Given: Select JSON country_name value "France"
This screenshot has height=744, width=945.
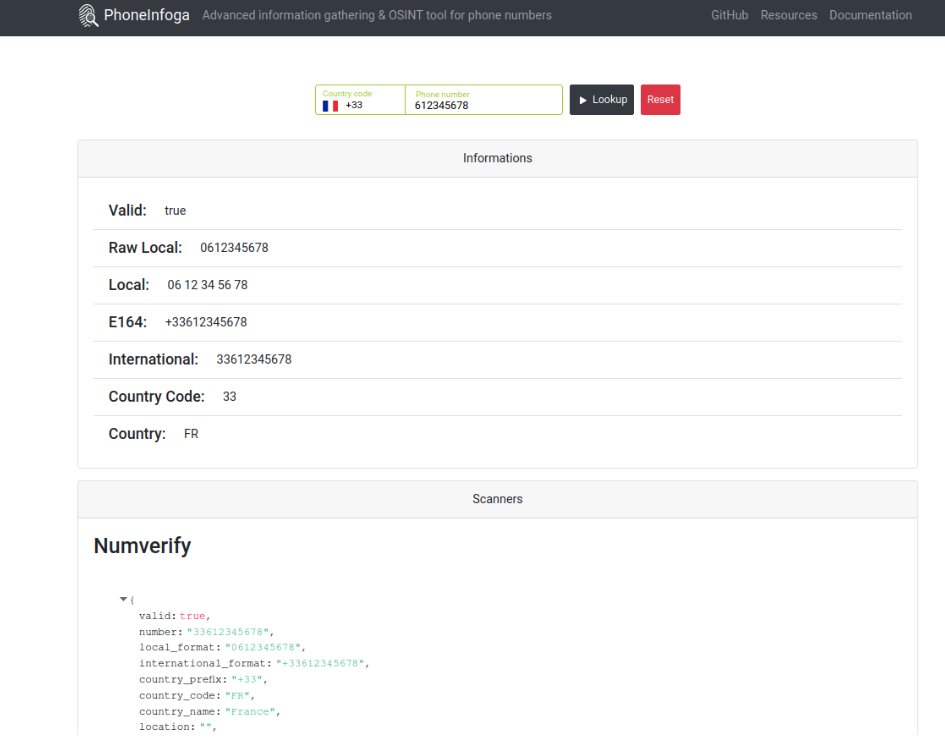Looking at the screenshot, I should [250, 711].
